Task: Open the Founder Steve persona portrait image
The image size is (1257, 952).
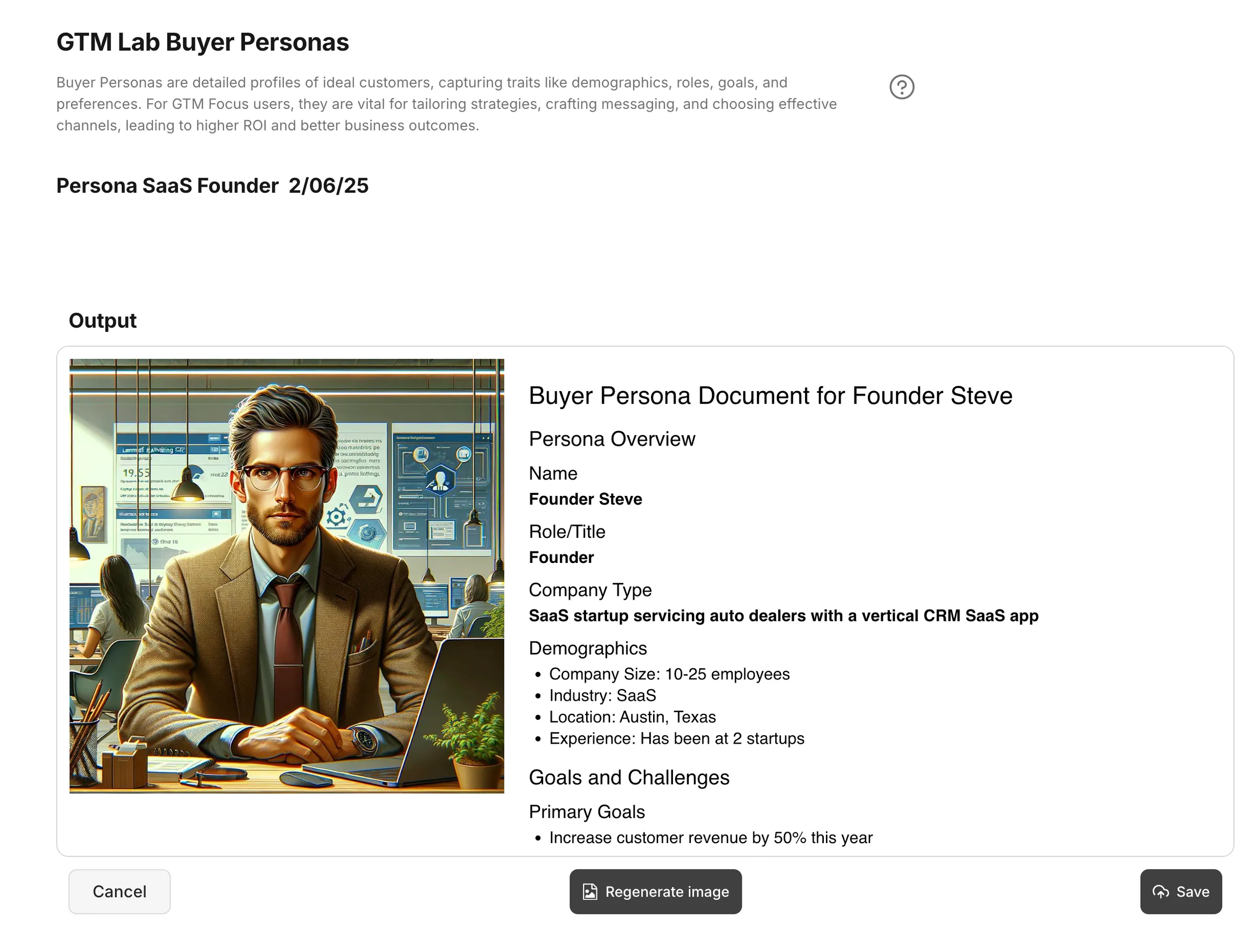Action: (286, 575)
